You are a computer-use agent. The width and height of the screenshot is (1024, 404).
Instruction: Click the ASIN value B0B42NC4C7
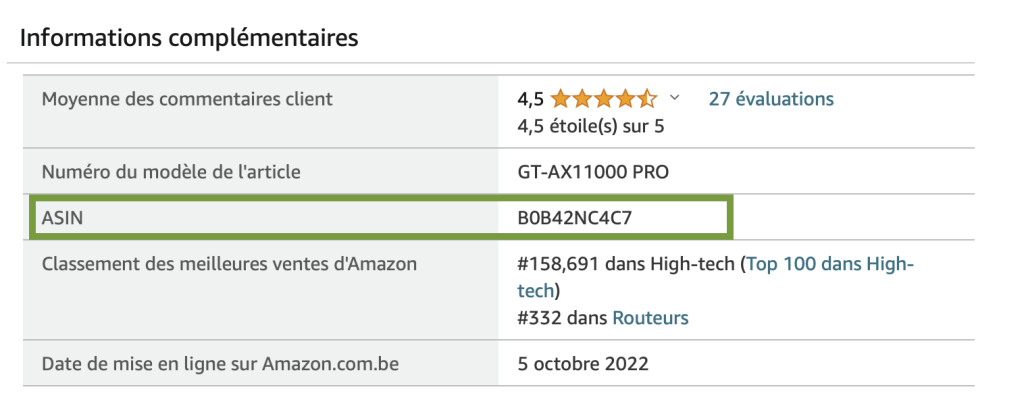574,218
